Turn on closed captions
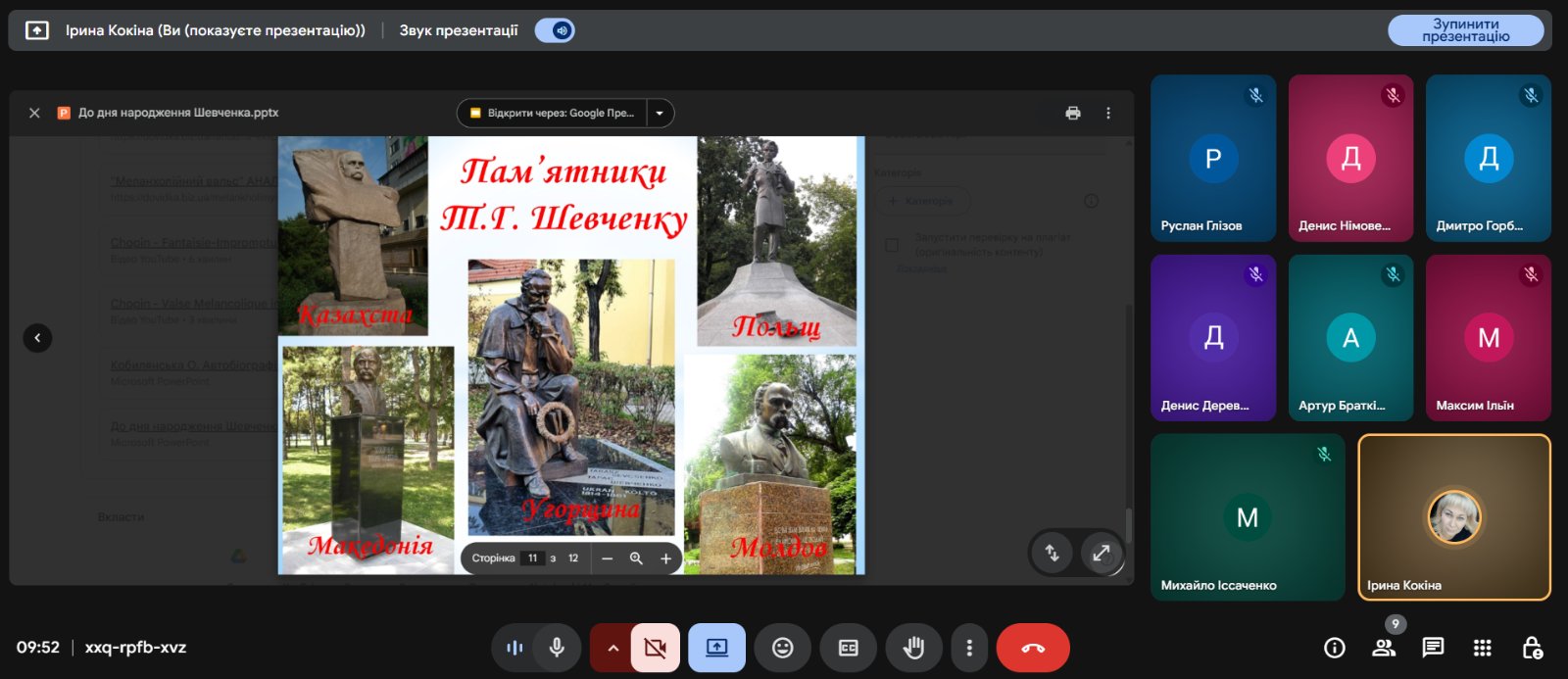 point(848,648)
